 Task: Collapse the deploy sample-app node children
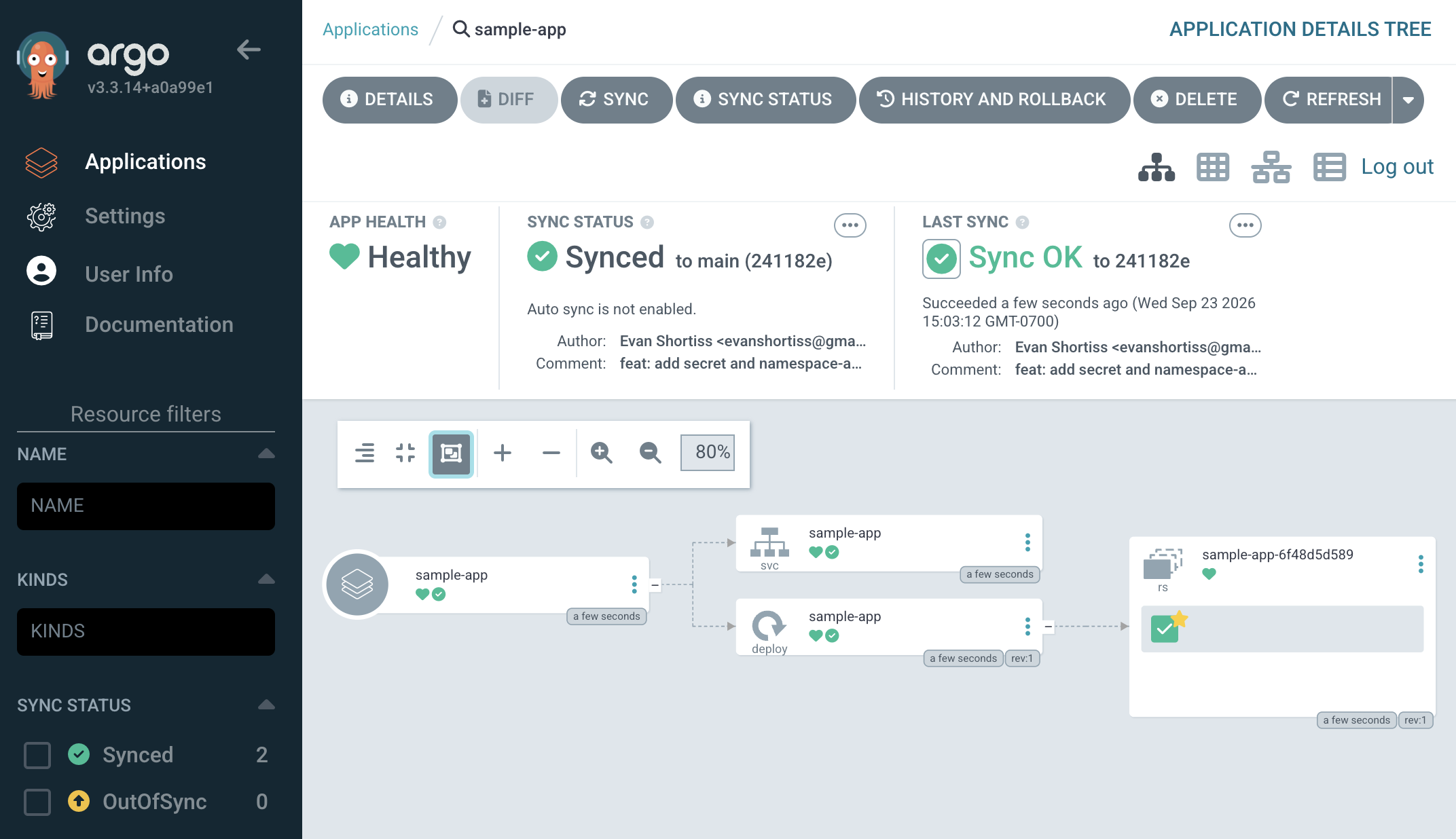[1049, 627]
